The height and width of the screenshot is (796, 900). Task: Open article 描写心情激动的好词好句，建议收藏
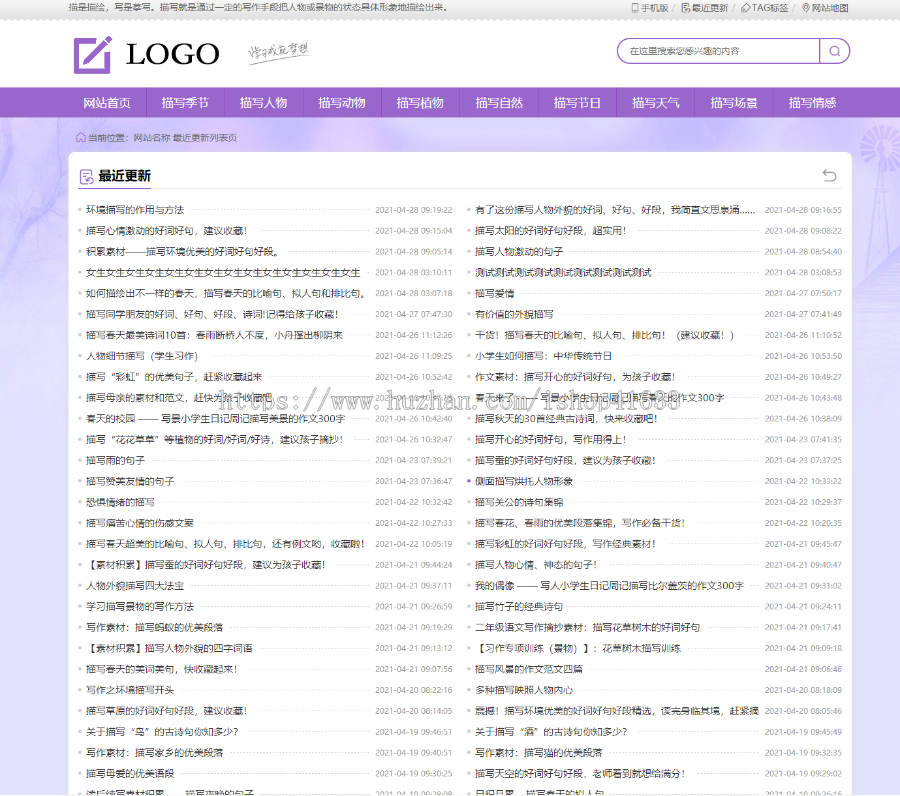(x=166, y=231)
